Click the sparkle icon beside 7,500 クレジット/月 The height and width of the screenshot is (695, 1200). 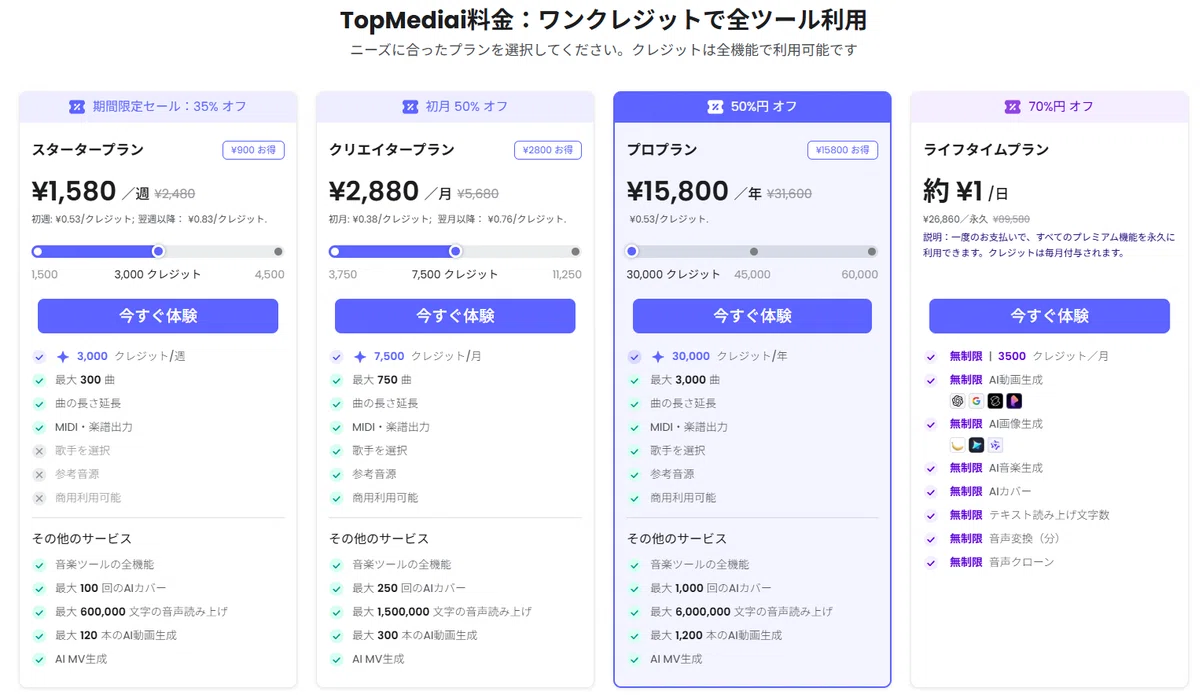[360, 357]
